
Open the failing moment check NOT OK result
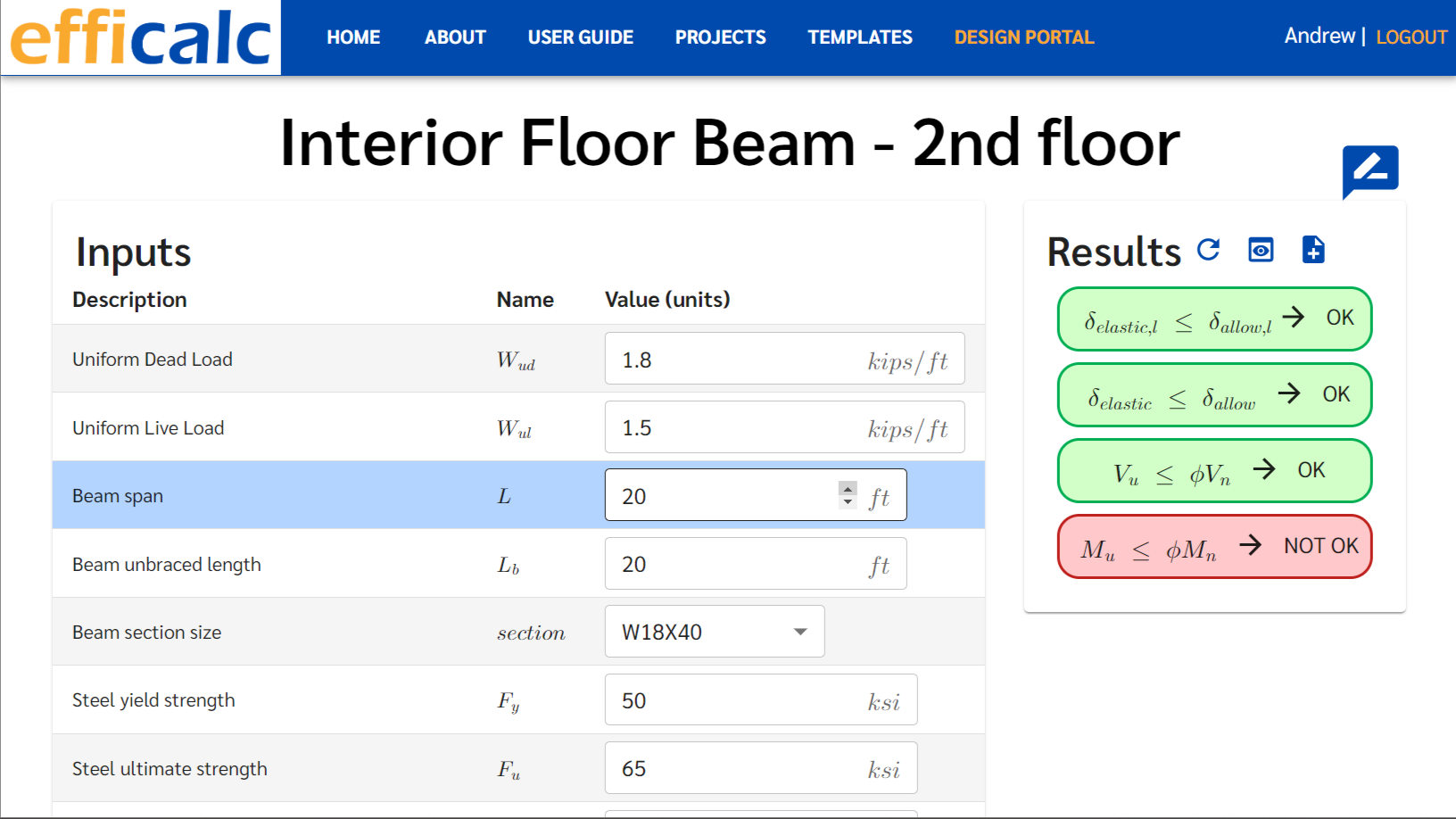pos(1214,547)
